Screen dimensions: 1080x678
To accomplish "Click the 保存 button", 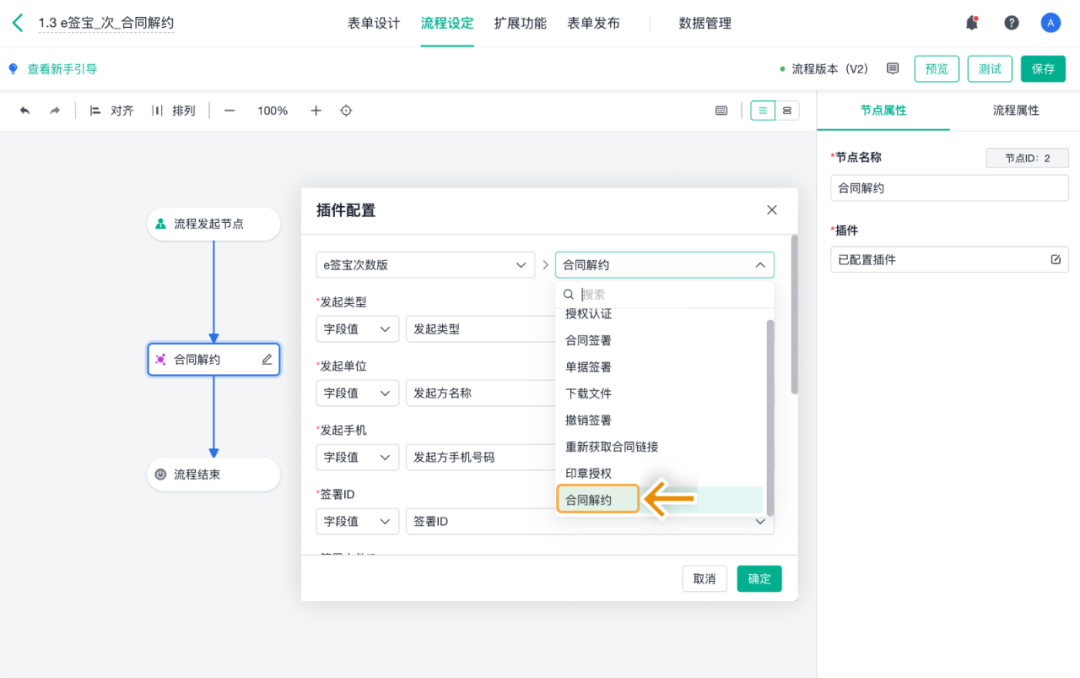I will click(1043, 69).
